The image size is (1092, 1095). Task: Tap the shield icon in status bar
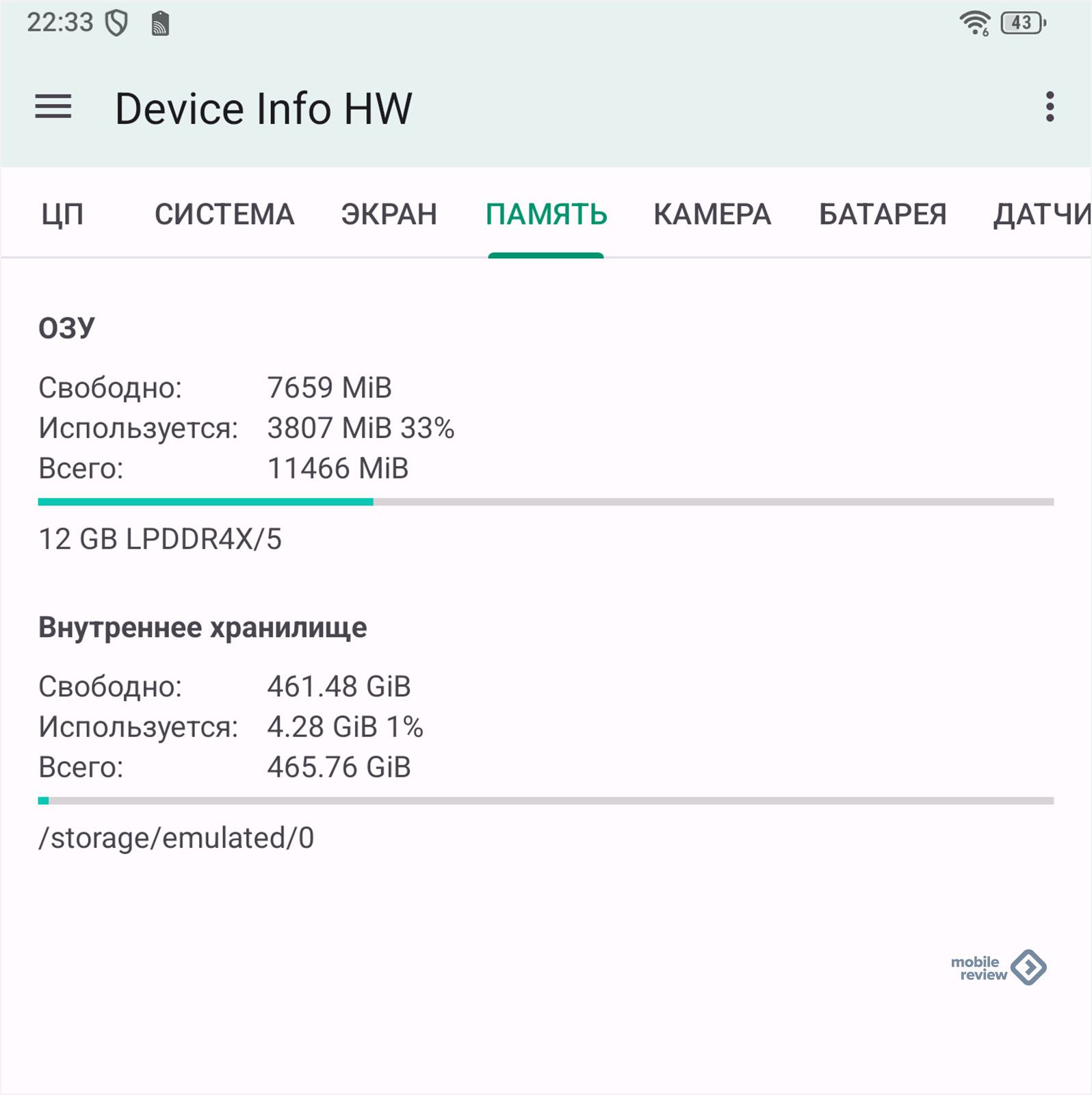116,23
